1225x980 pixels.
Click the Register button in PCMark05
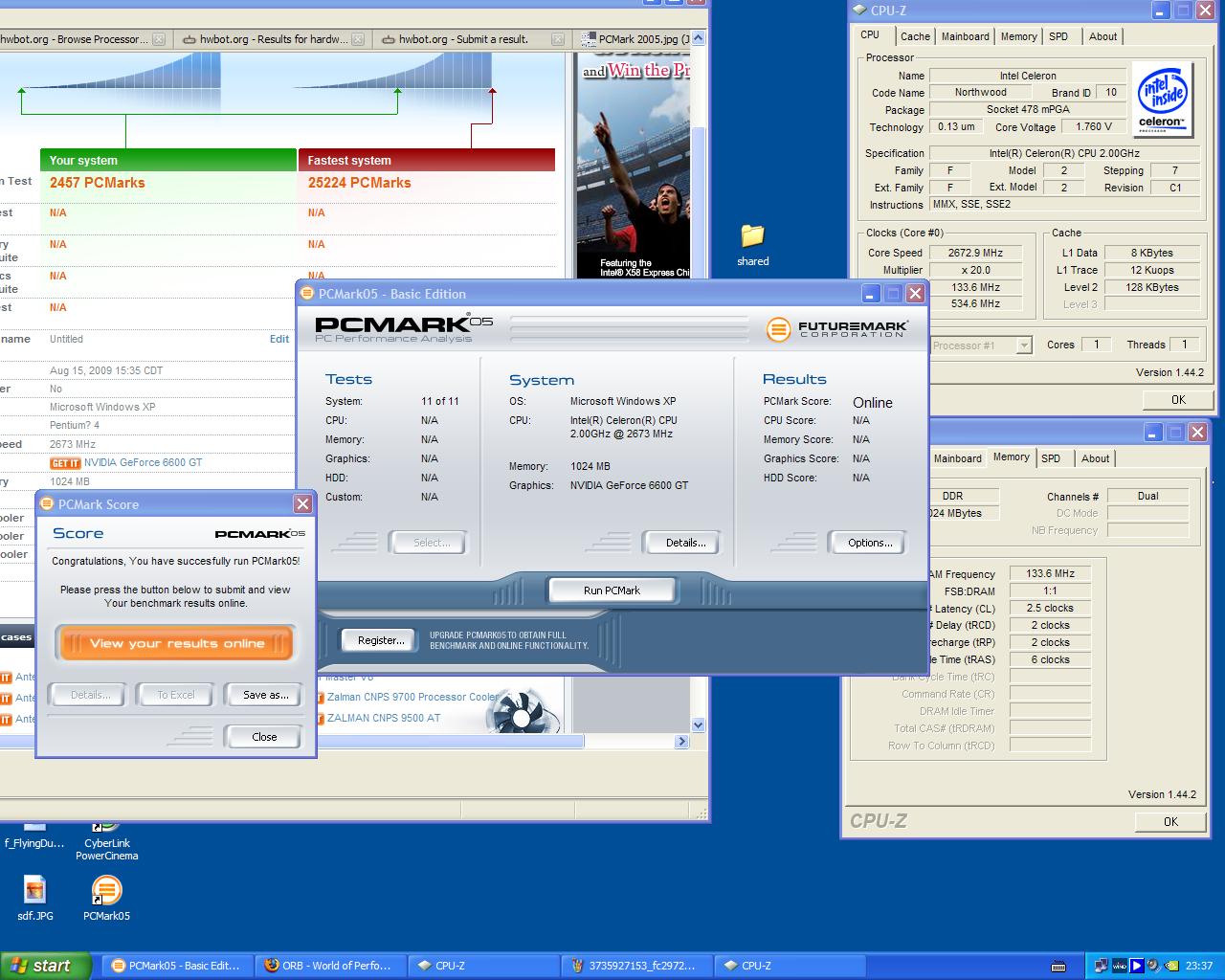381,640
